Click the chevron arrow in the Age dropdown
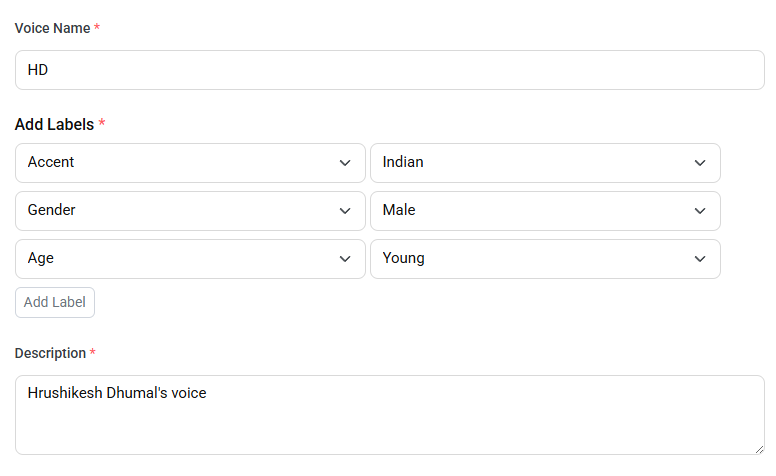Viewport: 776px width, 476px height. pyautogui.click(x=345, y=259)
